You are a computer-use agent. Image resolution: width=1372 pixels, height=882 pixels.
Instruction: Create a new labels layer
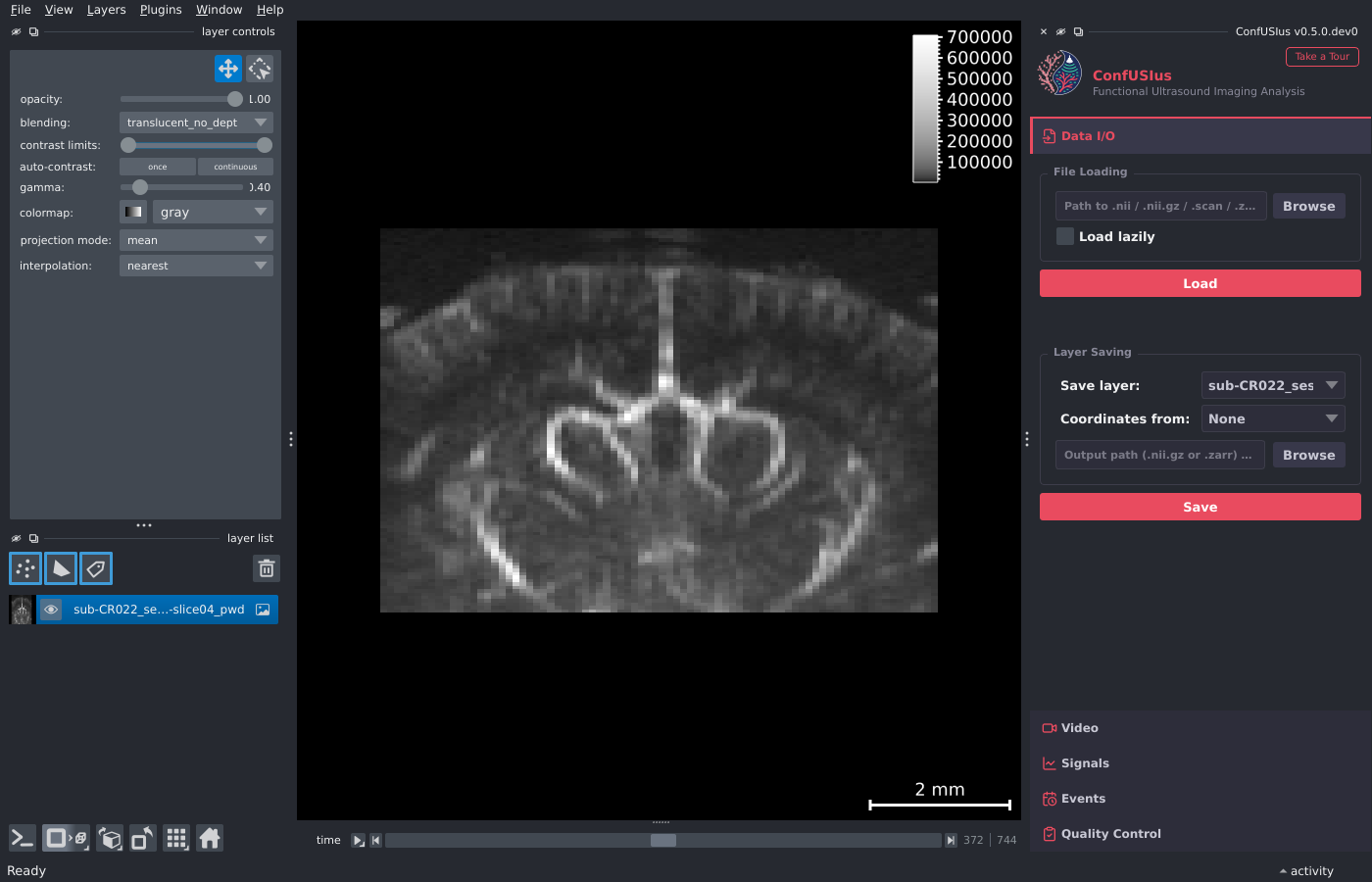coord(96,568)
